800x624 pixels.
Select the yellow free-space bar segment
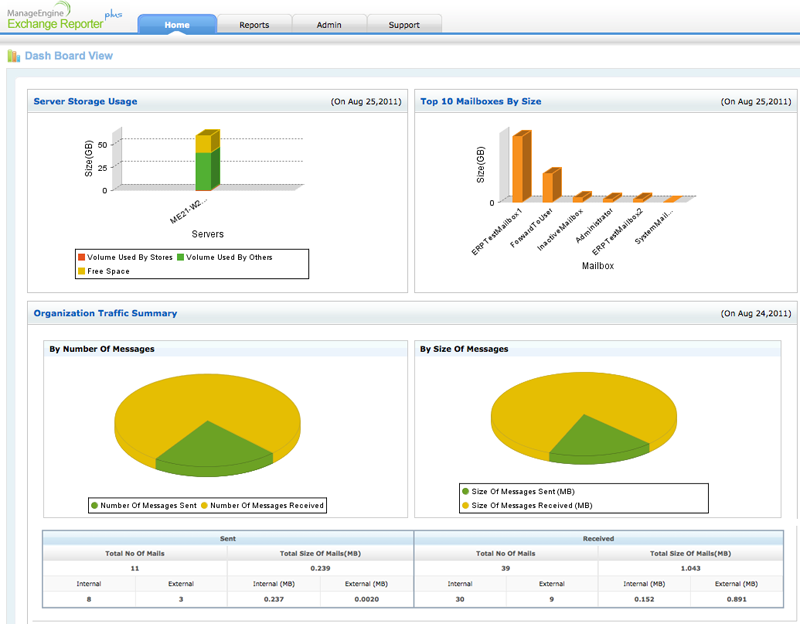tap(204, 143)
